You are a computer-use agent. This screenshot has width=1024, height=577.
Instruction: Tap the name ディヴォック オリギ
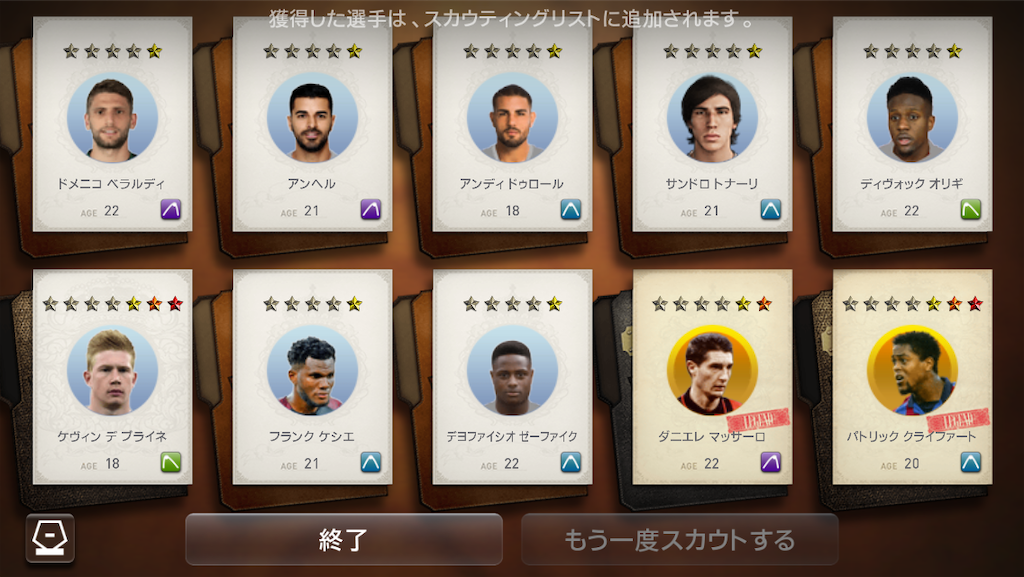pos(912,184)
